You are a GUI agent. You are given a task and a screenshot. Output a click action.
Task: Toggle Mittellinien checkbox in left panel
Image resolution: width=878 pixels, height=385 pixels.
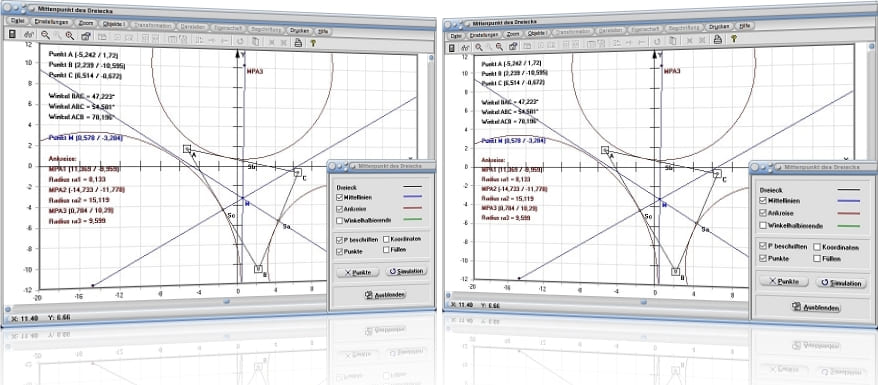(340, 198)
